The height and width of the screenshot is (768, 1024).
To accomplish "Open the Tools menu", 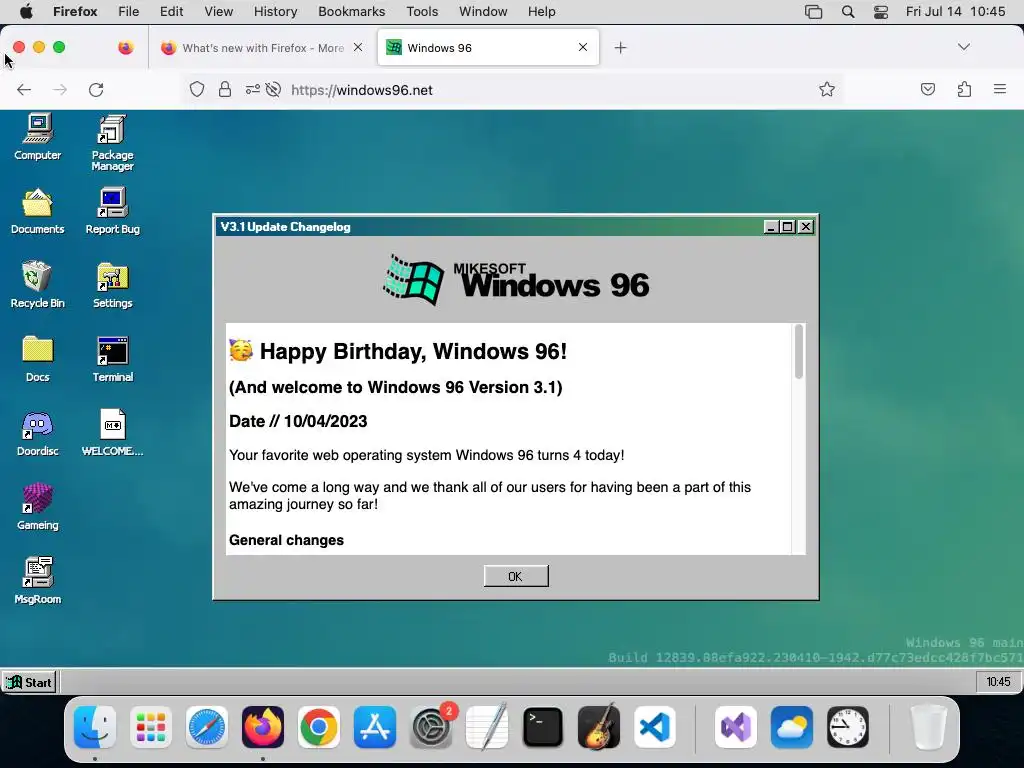I will coord(422,12).
